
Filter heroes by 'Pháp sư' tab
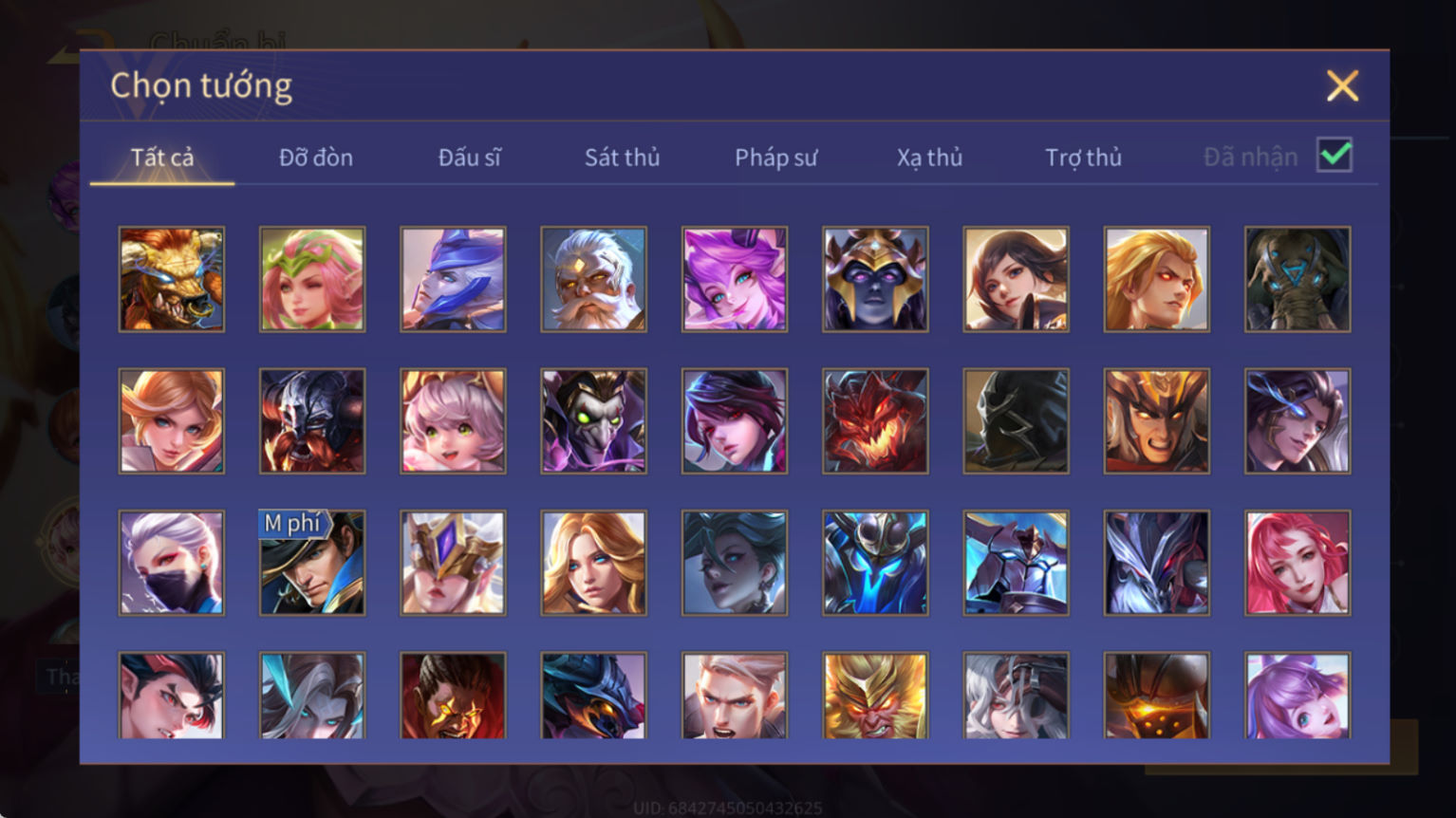tap(775, 158)
